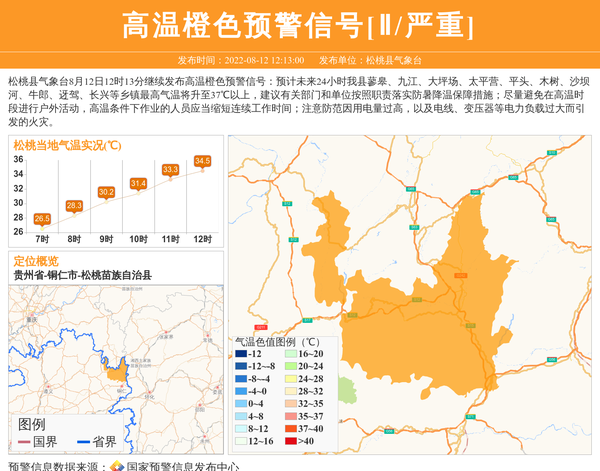Viewport: 600px width, 471px height.
Task: Click the 高温橙色预警信号 title banner
Action: tap(299, 25)
